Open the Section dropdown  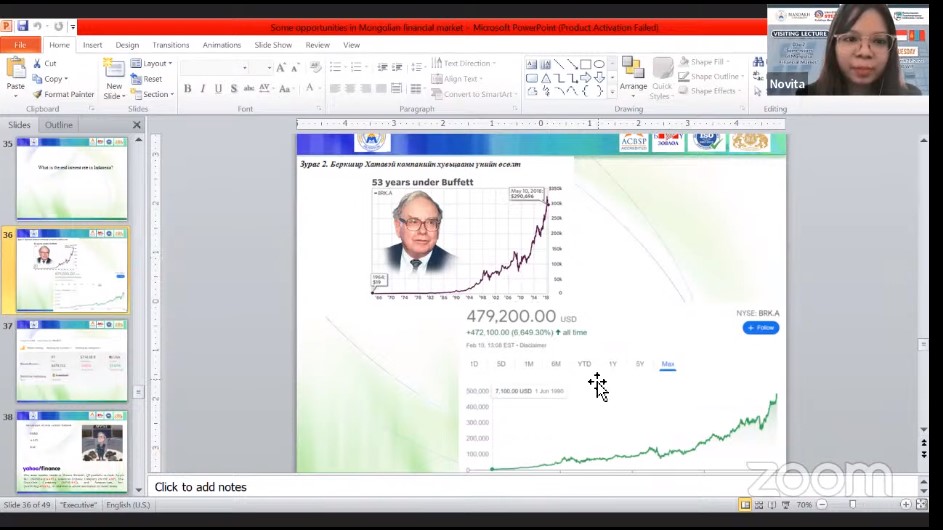pos(152,94)
